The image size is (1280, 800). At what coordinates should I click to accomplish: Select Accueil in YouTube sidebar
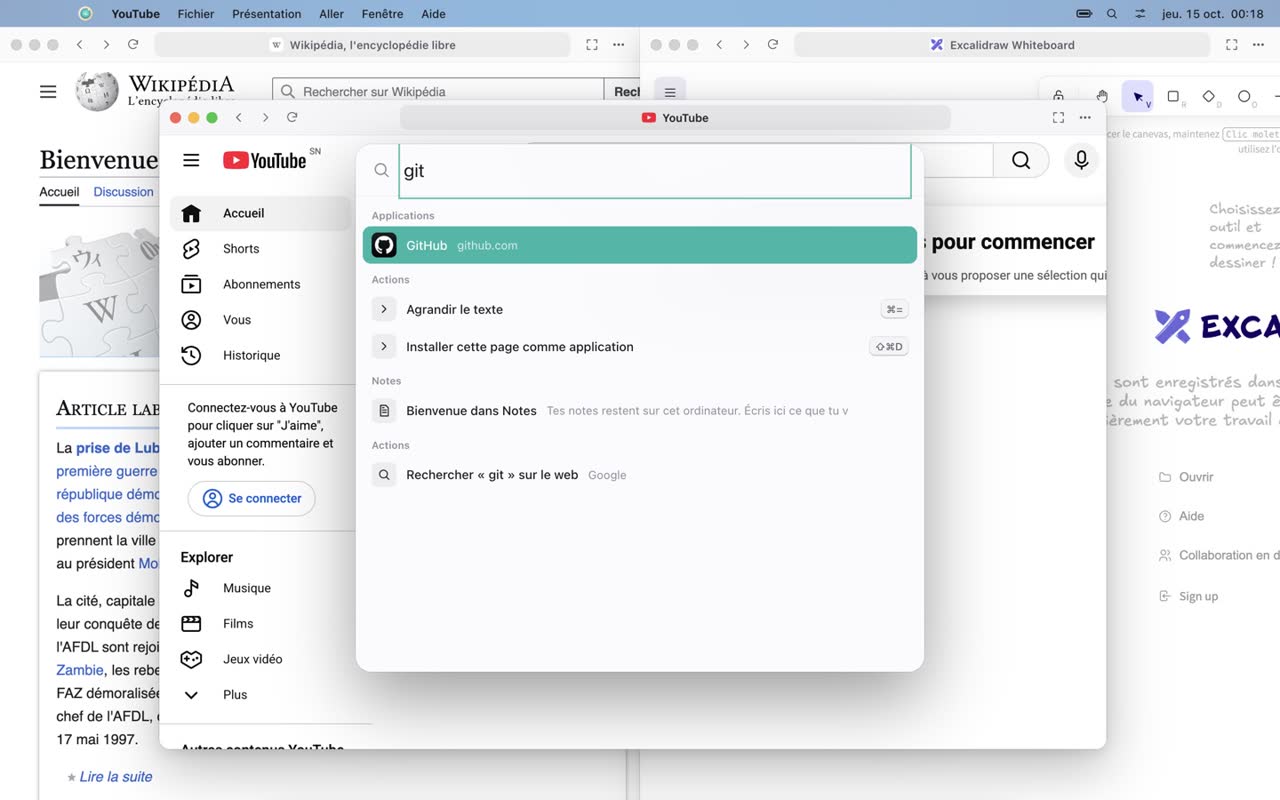click(260, 213)
